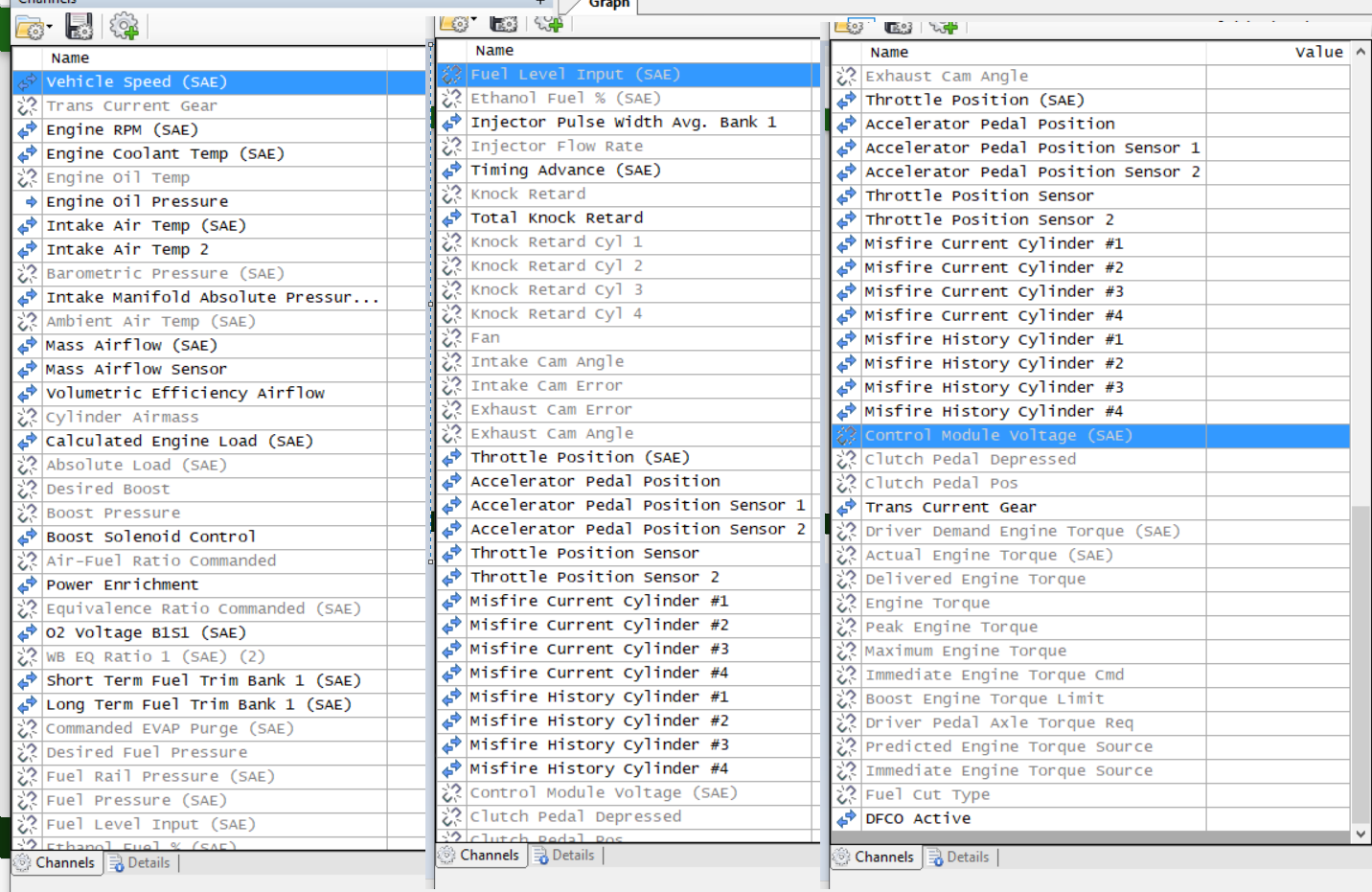
Task: Click the greyed icon beside Desired Boost
Action: click(x=27, y=490)
